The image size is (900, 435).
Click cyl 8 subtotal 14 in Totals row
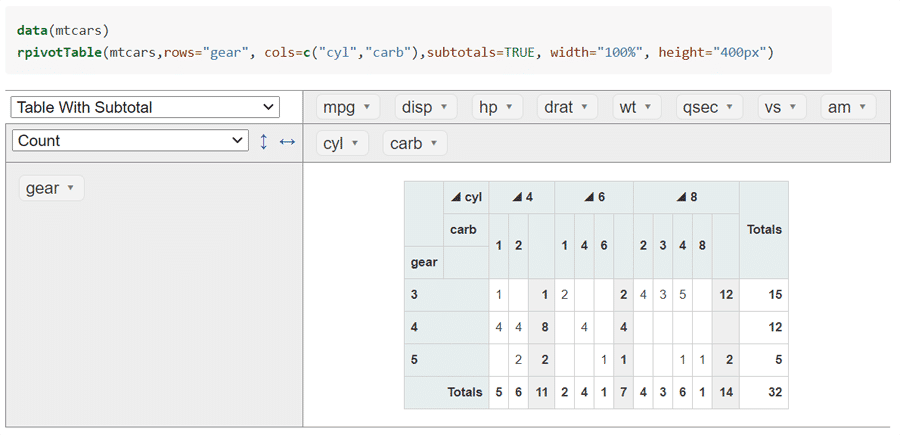(x=726, y=393)
